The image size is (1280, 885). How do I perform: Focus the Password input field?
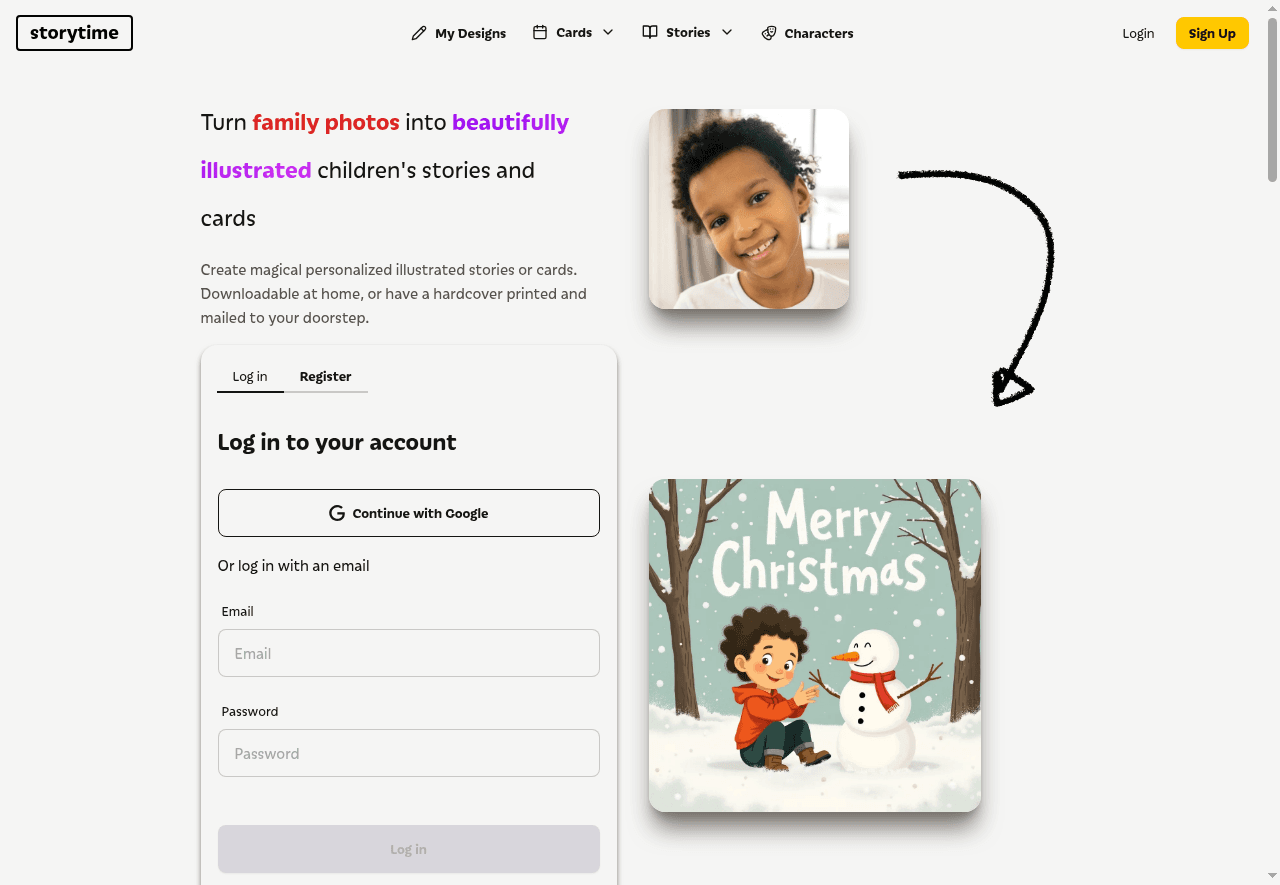pyautogui.click(x=409, y=753)
